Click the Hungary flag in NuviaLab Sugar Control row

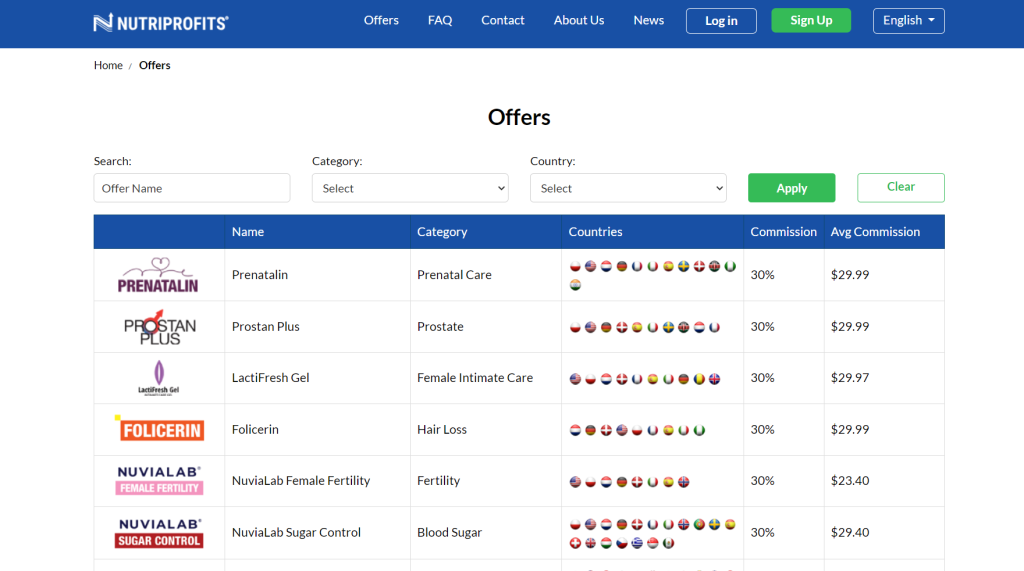[606, 543]
